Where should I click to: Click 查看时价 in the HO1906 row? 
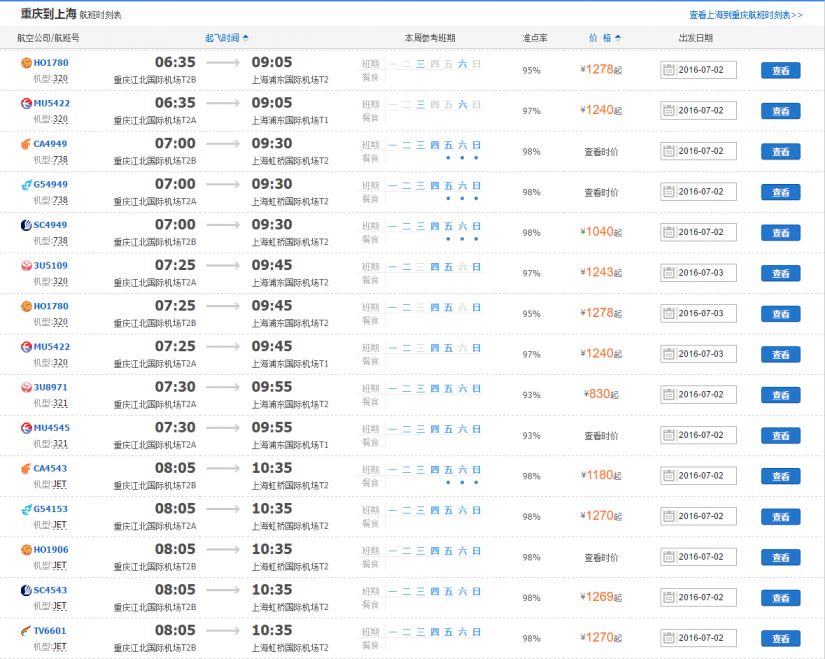pos(601,557)
